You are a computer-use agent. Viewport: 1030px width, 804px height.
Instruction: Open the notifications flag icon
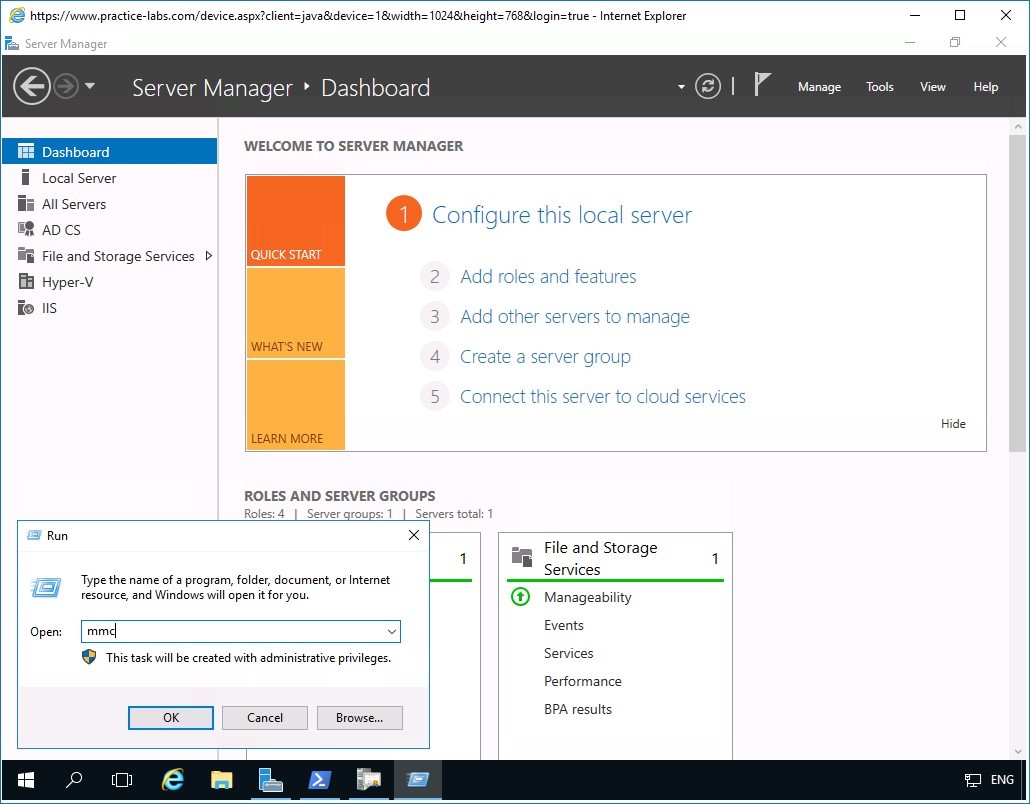761,85
